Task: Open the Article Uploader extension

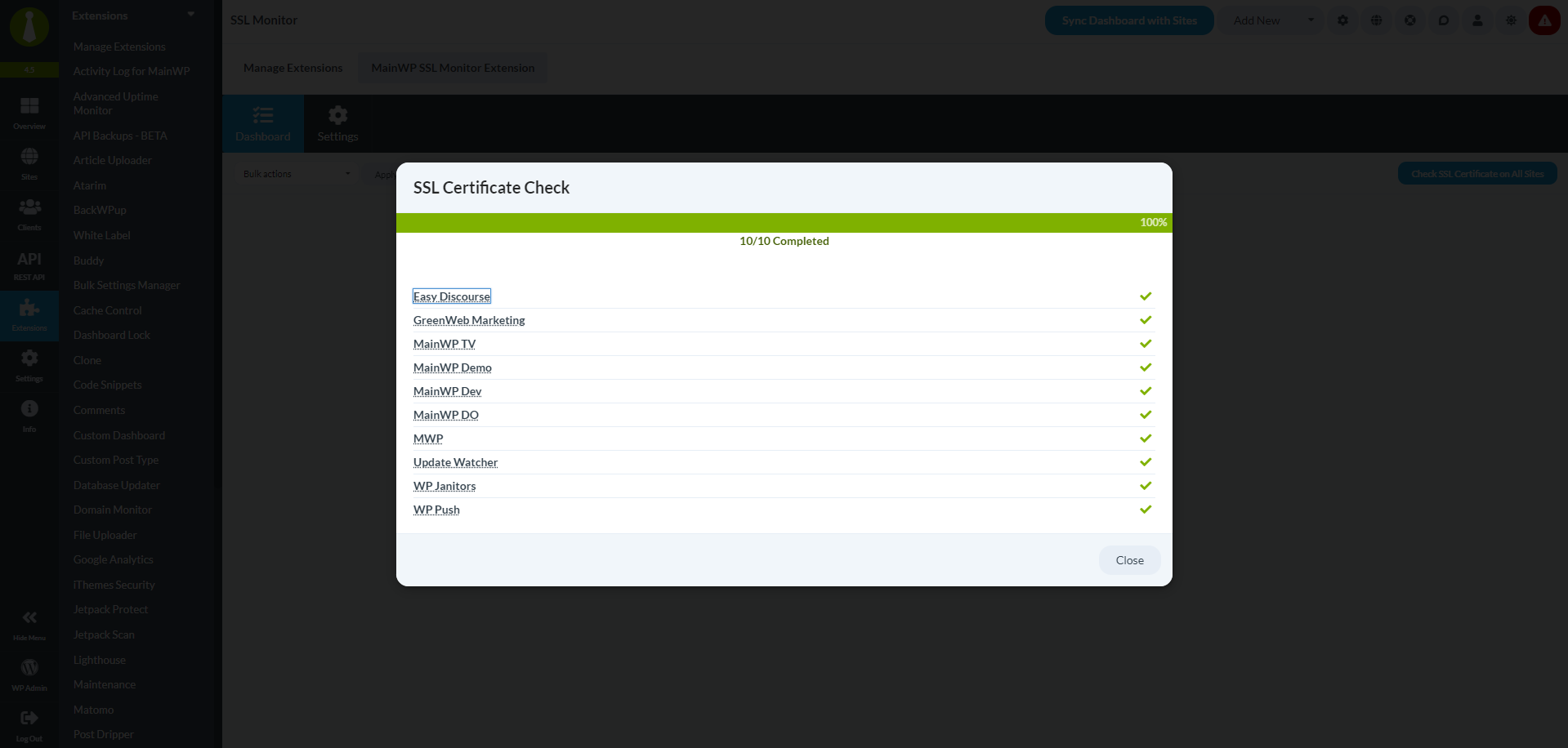Action: pyautogui.click(x=113, y=160)
